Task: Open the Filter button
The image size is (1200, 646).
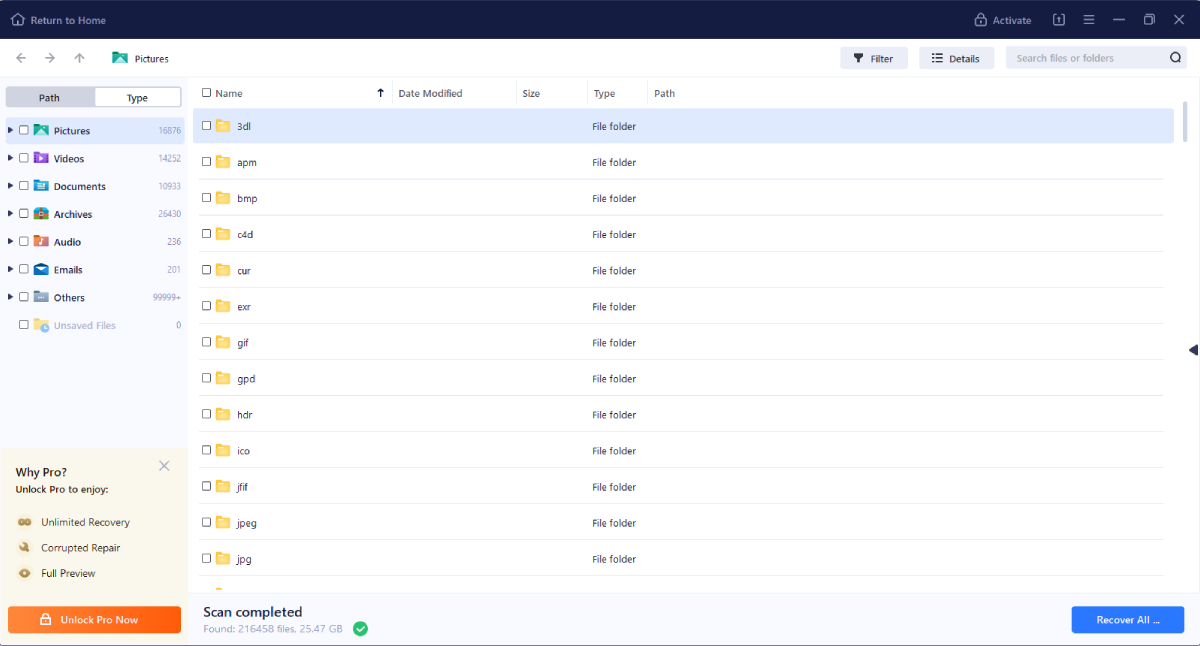Action: pyautogui.click(x=874, y=58)
